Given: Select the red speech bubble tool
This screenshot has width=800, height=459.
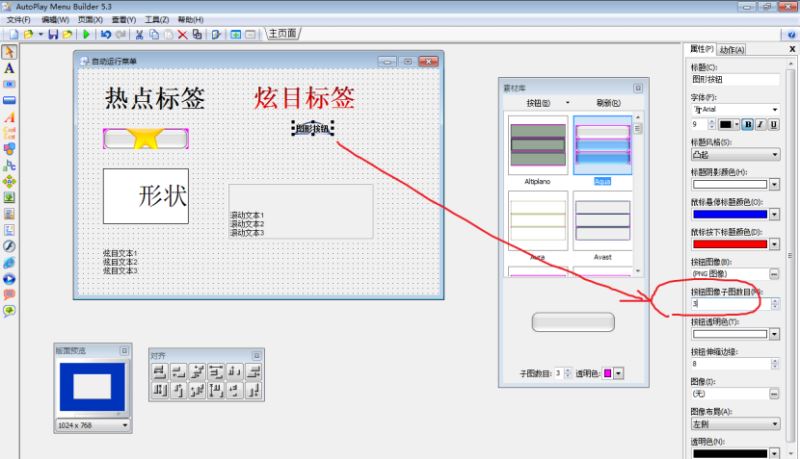Looking at the screenshot, I should [x=9, y=295].
